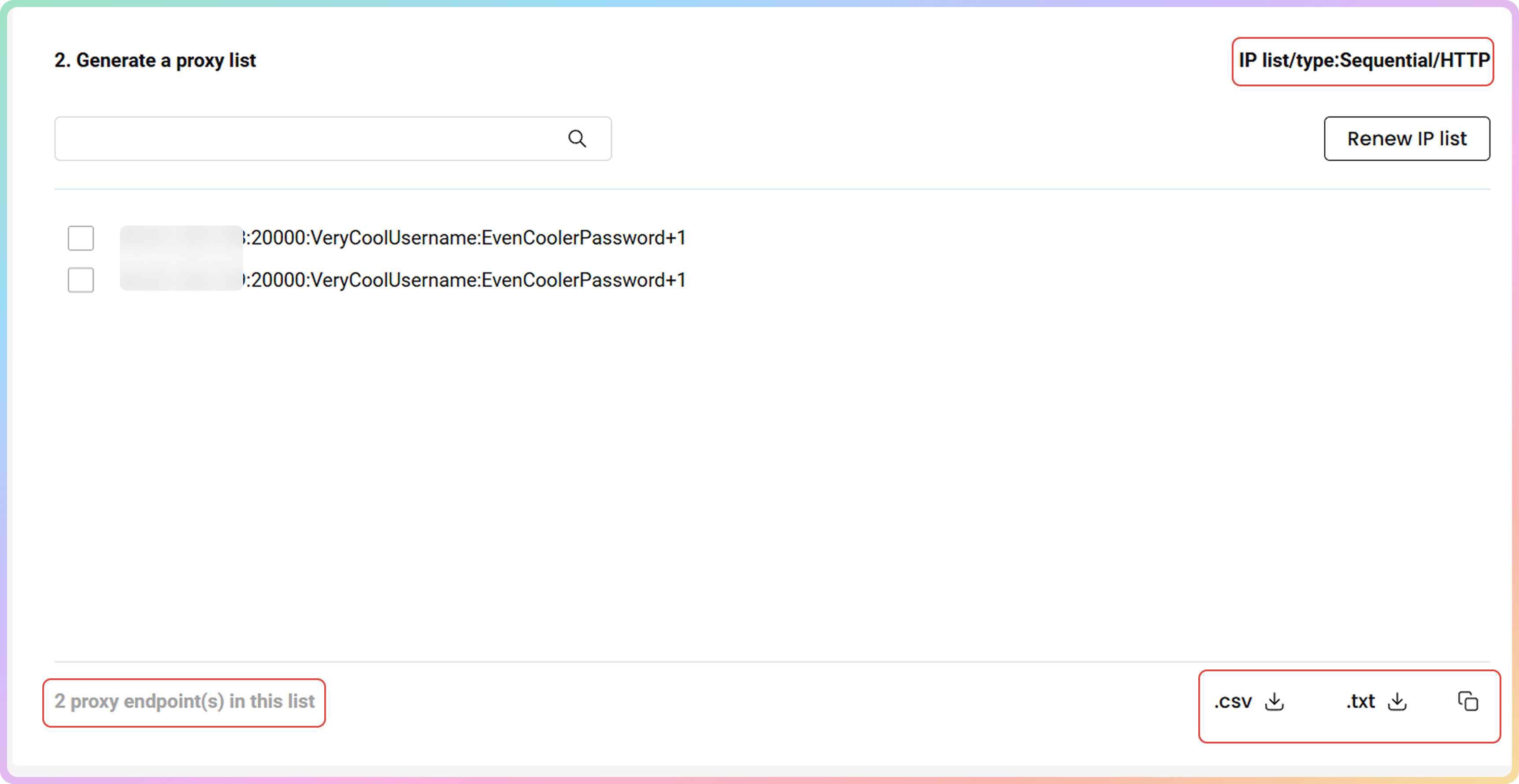This screenshot has width=1519, height=784.
Task: Click VeryCoolUsername in the first proxy row
Action: click(394, 238)
